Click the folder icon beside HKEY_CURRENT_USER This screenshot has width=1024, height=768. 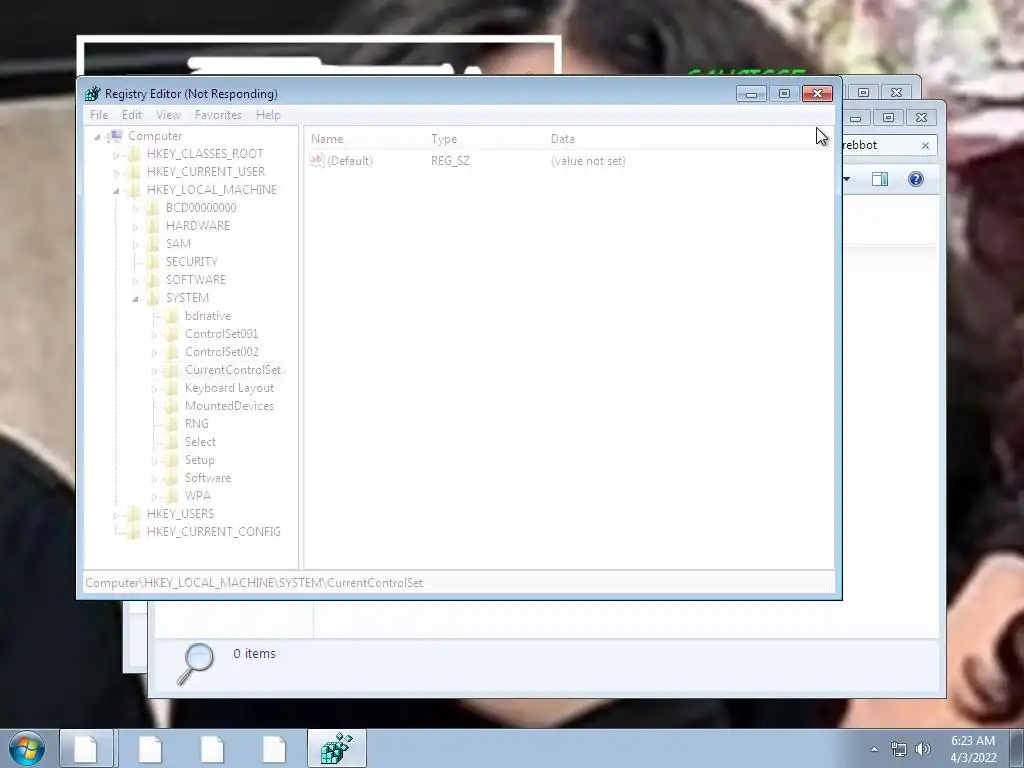point(133,172)
